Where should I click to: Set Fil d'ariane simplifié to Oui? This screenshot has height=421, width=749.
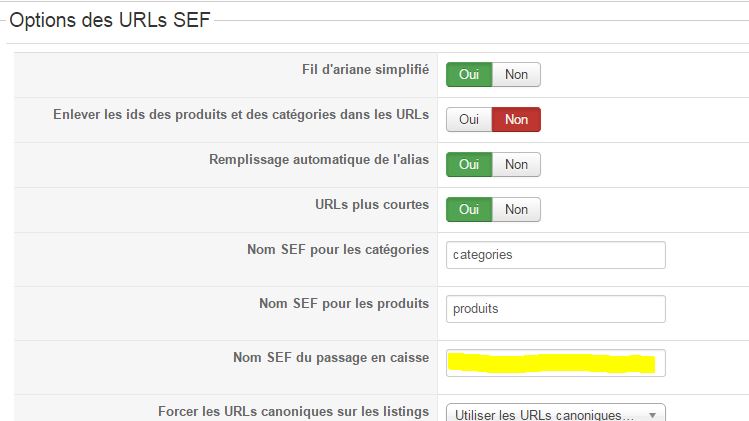point(469,74)
